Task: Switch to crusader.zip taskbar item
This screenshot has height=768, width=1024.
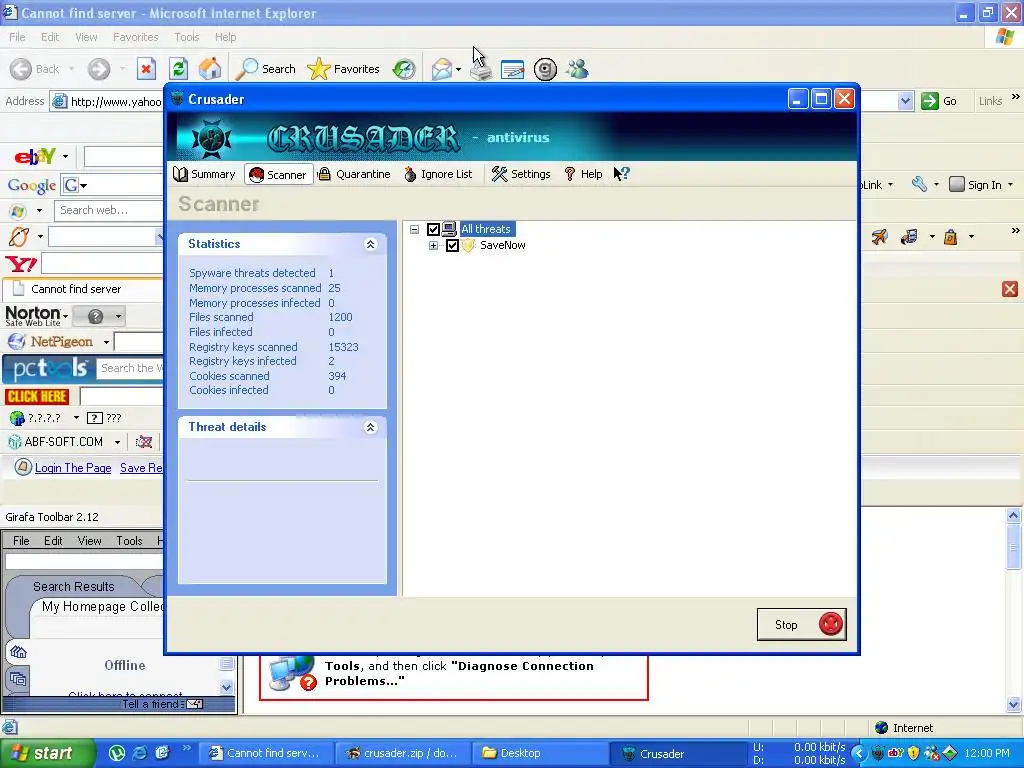Action: point(404,753)
